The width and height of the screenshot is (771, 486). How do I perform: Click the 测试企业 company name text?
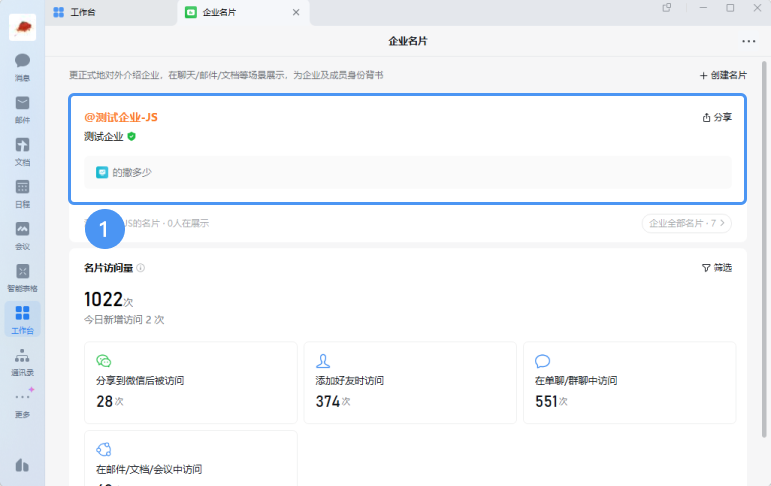104,137
